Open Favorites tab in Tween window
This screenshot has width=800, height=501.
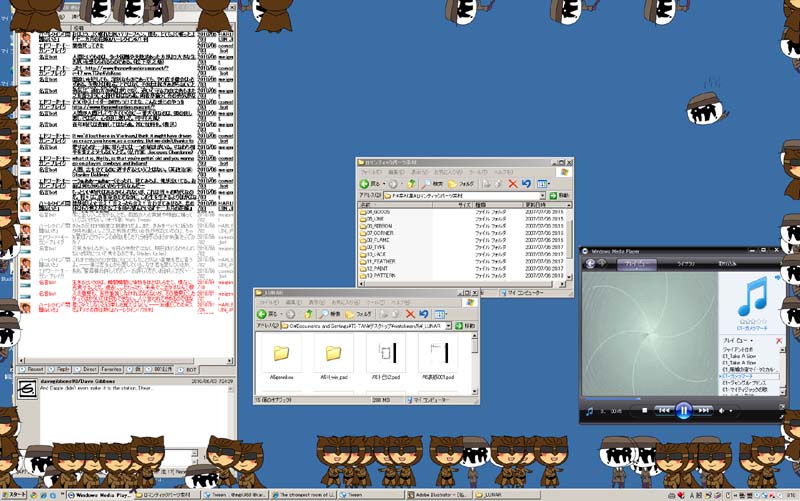click(x=111, y=369)
